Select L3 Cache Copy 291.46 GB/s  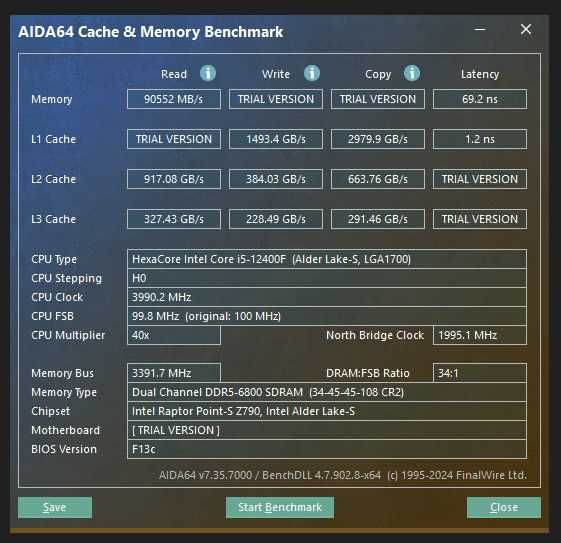point(378,219)
